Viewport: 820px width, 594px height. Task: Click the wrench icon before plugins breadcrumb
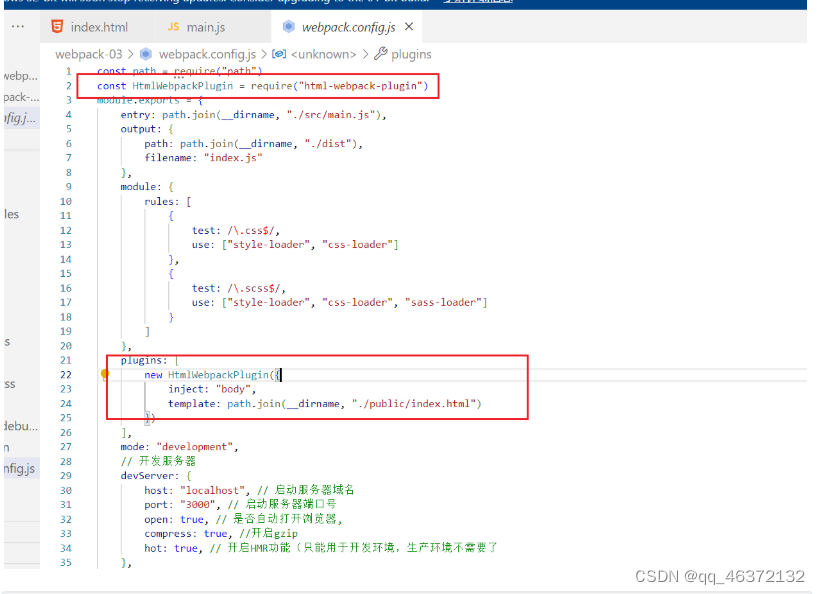pos(380,53)
